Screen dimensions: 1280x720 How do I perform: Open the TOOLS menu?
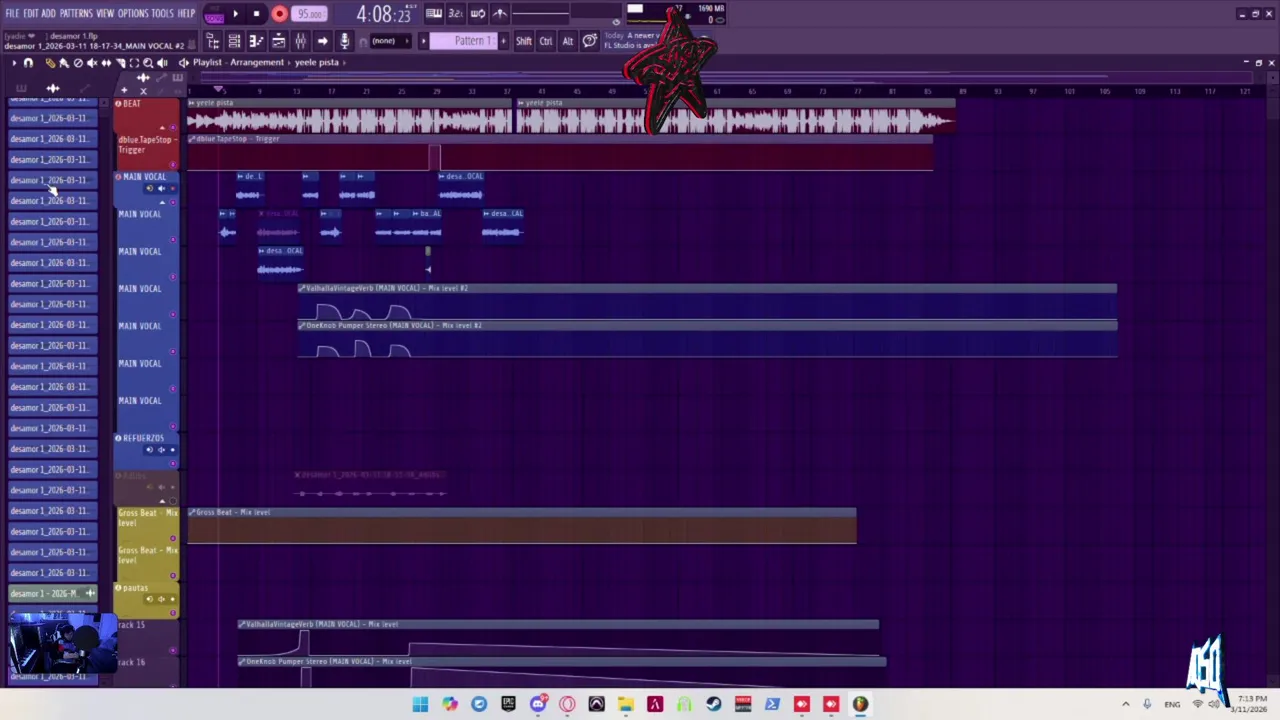(x=162, y=13)
